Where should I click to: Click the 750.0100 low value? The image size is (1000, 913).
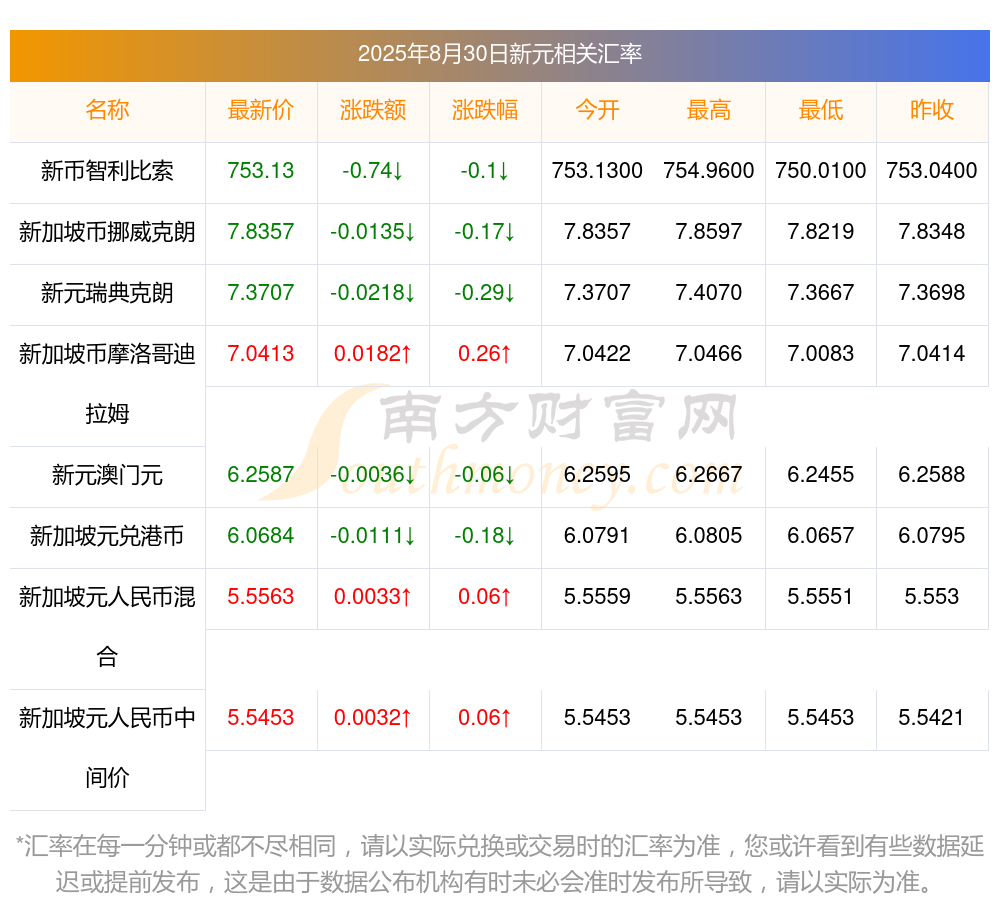click(821, 171)
